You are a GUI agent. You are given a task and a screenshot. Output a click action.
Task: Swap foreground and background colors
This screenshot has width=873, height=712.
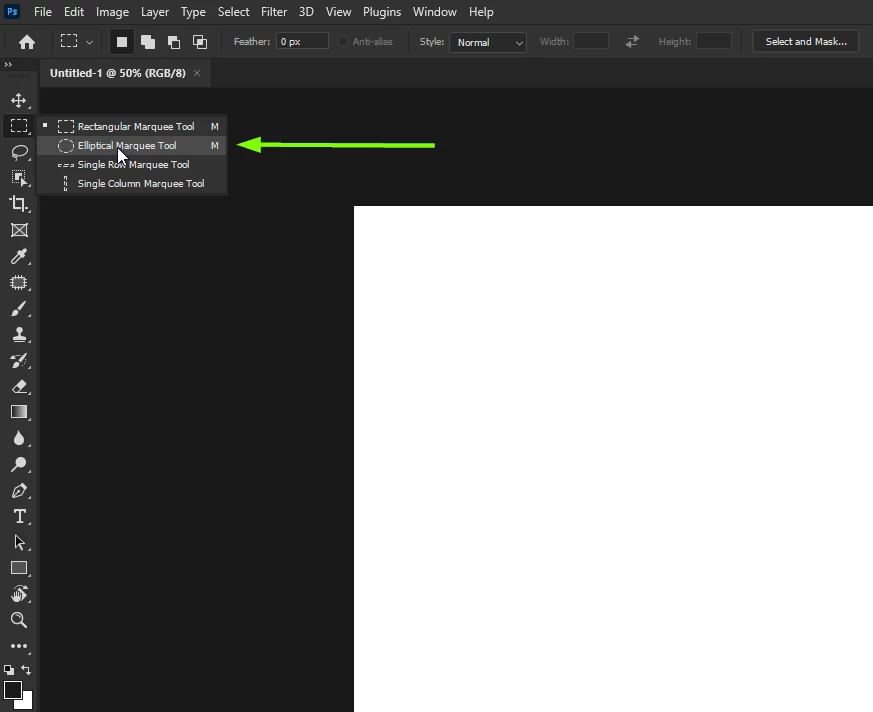pos(26,670)
